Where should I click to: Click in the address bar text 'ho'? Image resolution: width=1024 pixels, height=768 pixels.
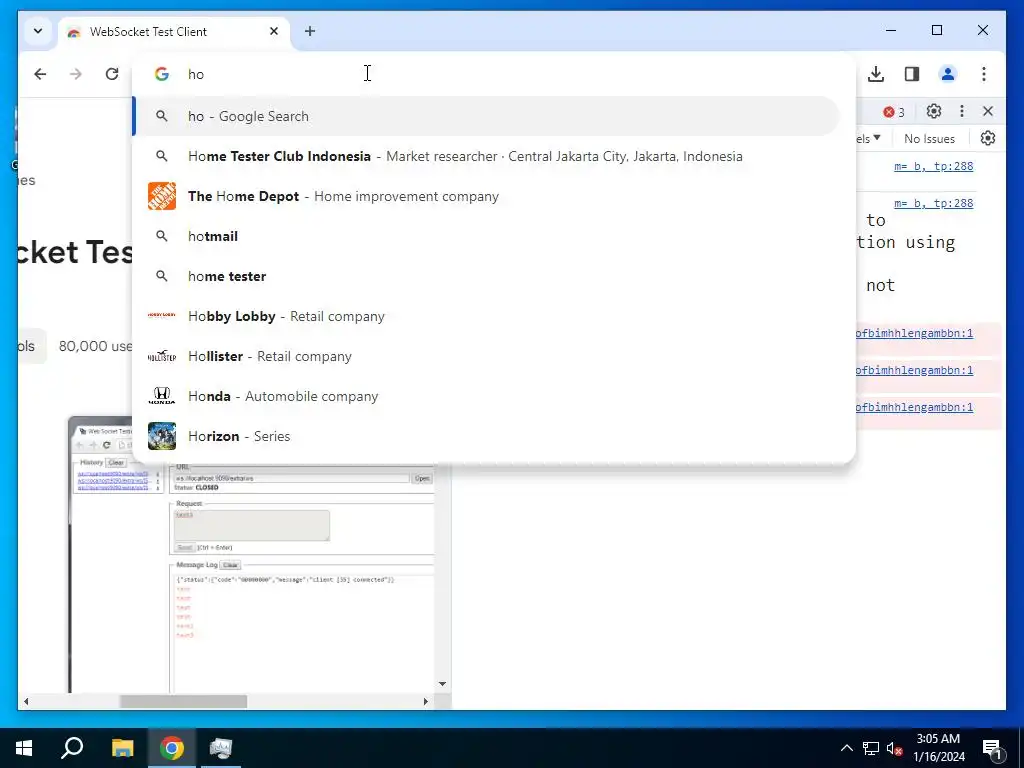coord(196,74)
